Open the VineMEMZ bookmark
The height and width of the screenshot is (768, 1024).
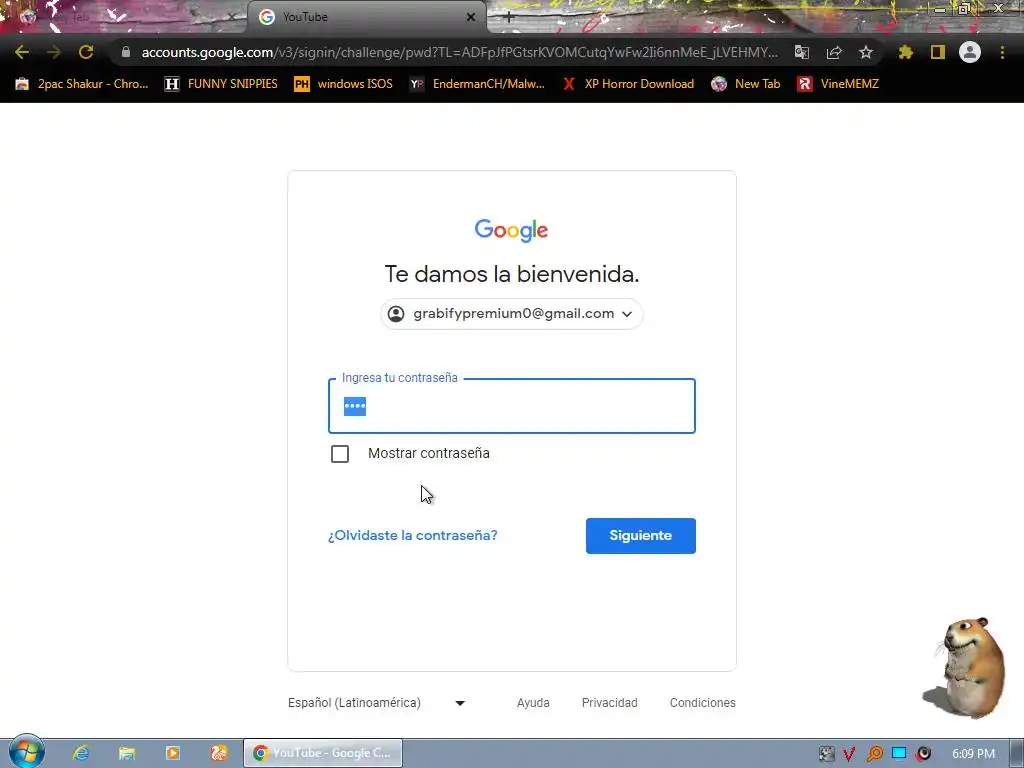pyautogui.click(x=839, y=84)
